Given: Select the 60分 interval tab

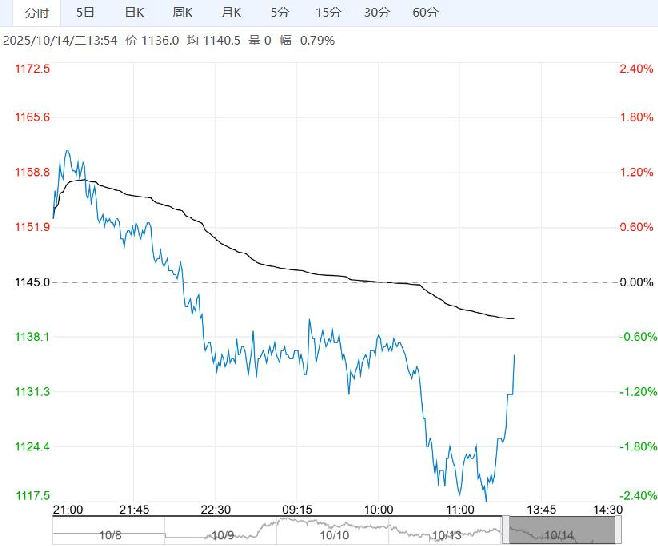Looking at the screenshot, I should (425, 13).
